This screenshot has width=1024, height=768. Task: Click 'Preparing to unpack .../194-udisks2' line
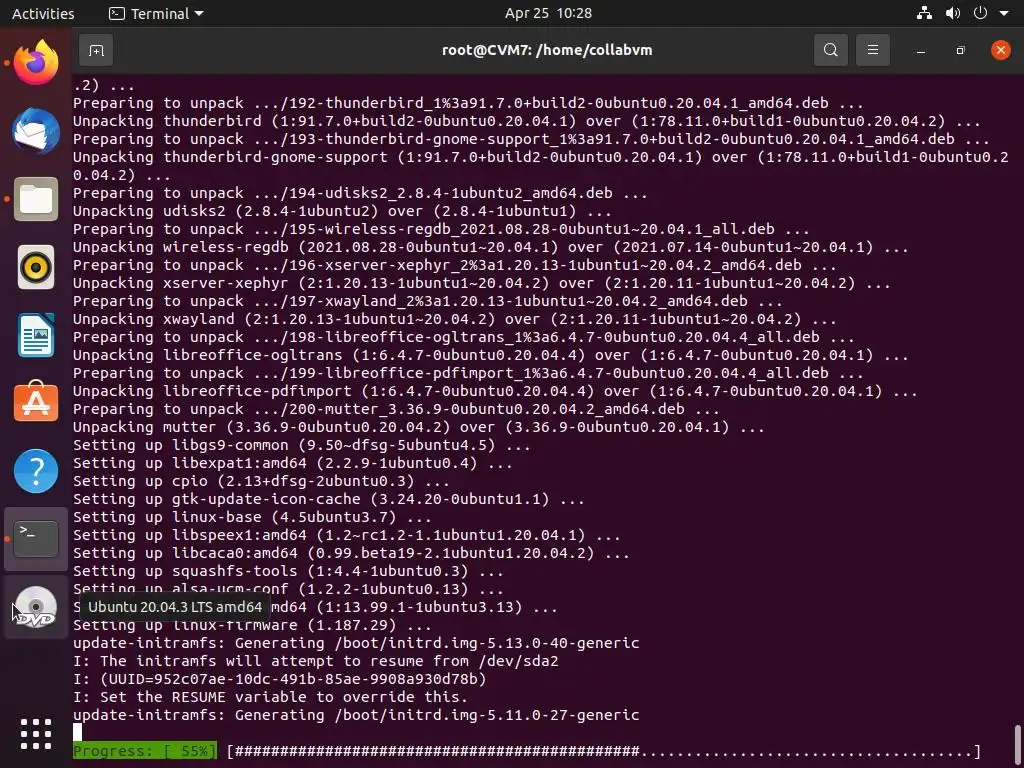pos(360,193)
